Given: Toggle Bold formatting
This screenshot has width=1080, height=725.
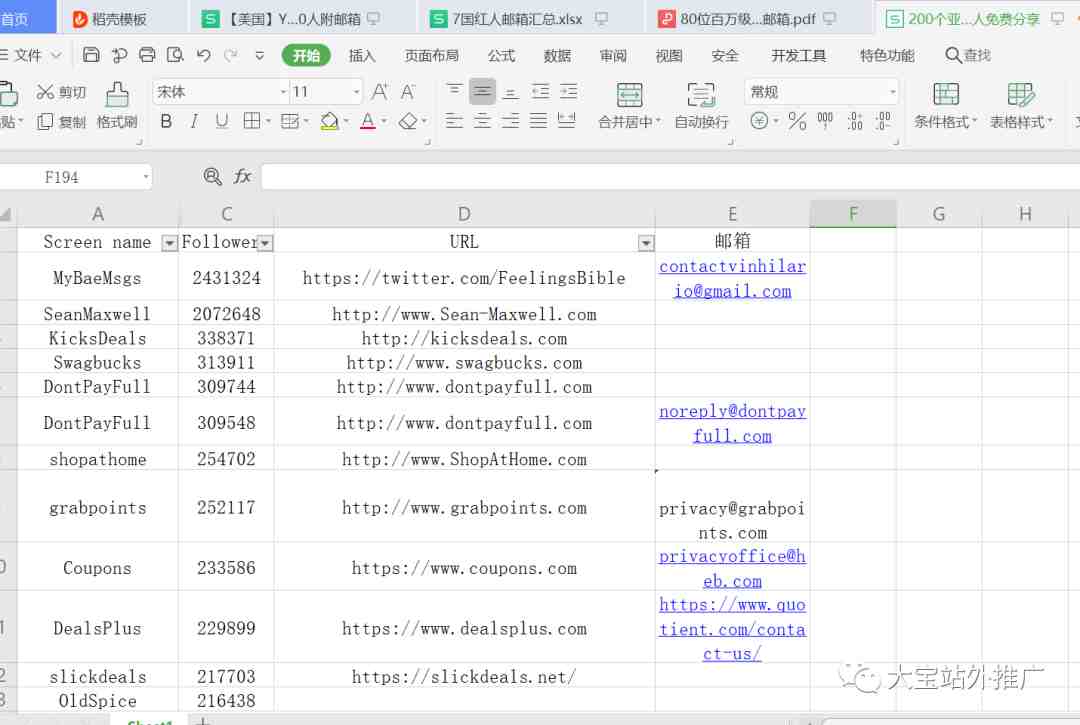Looking at the screenshot, I should coord(166,122).
